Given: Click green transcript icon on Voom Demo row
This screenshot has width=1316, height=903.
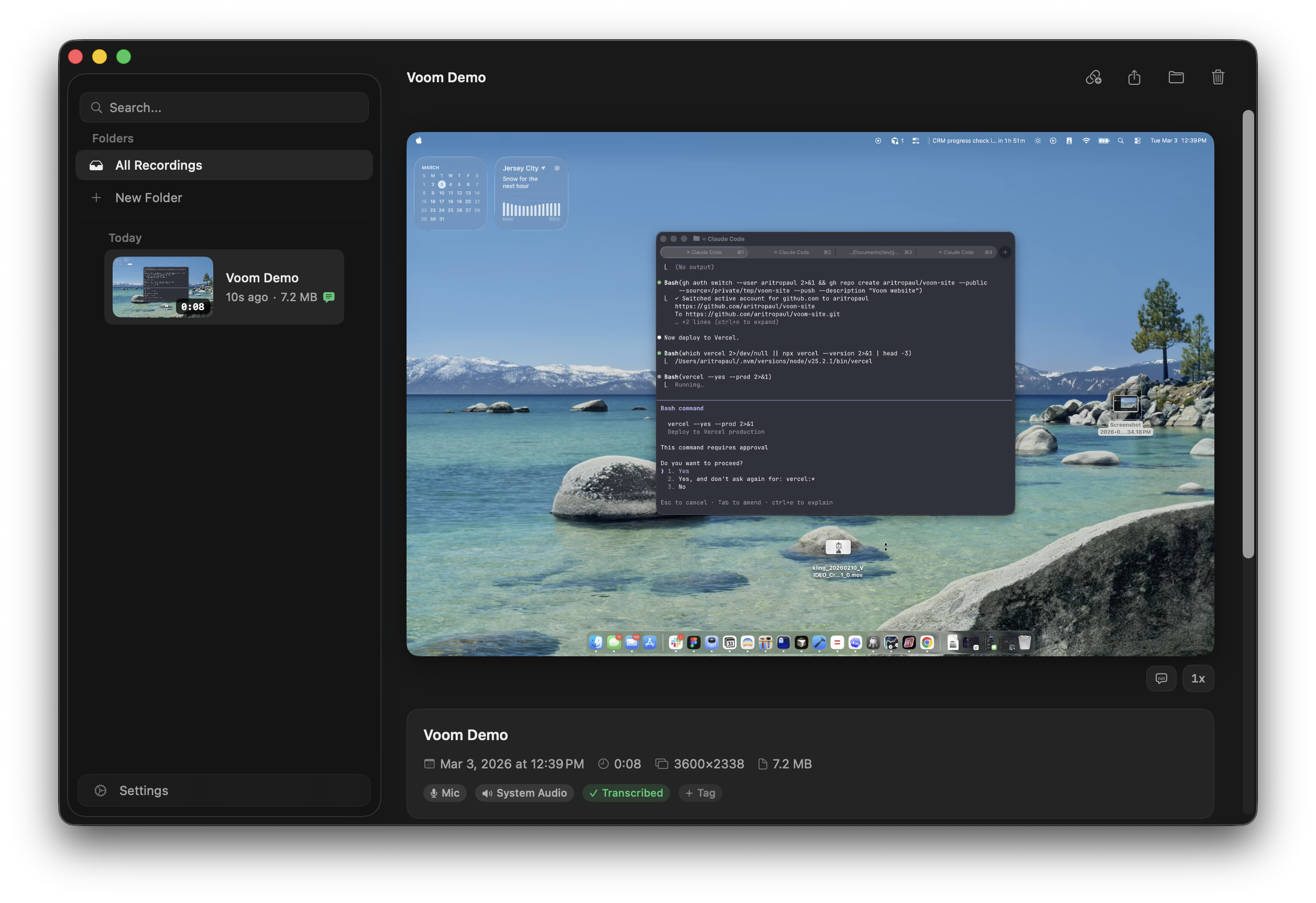Looking at the screenshot, I should (328, 297).
